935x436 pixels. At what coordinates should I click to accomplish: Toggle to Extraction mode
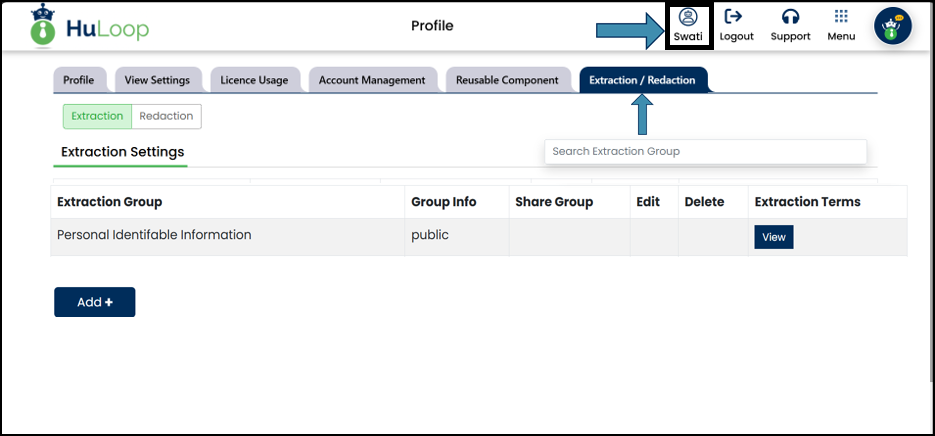coord(97,116)
